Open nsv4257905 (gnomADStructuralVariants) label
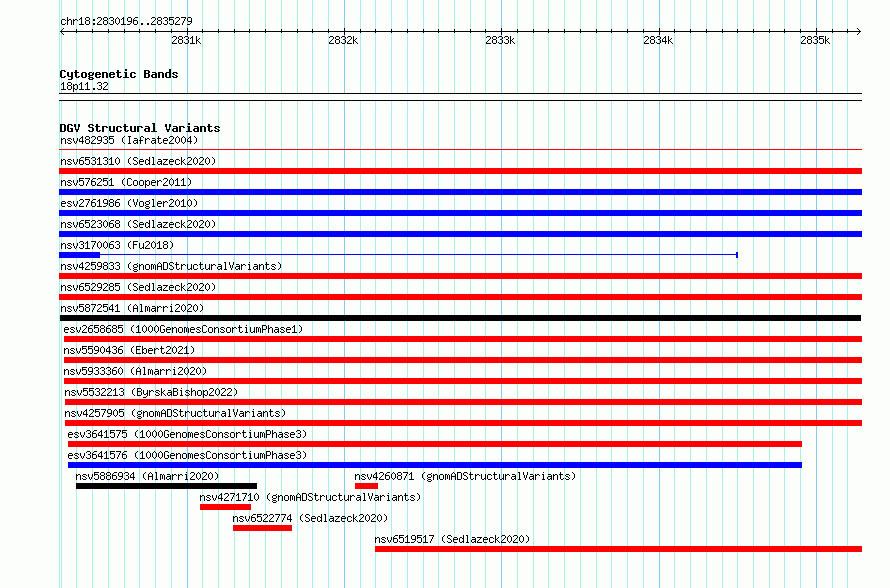Screen dimensions: 890x588 (x=175, y=413)
